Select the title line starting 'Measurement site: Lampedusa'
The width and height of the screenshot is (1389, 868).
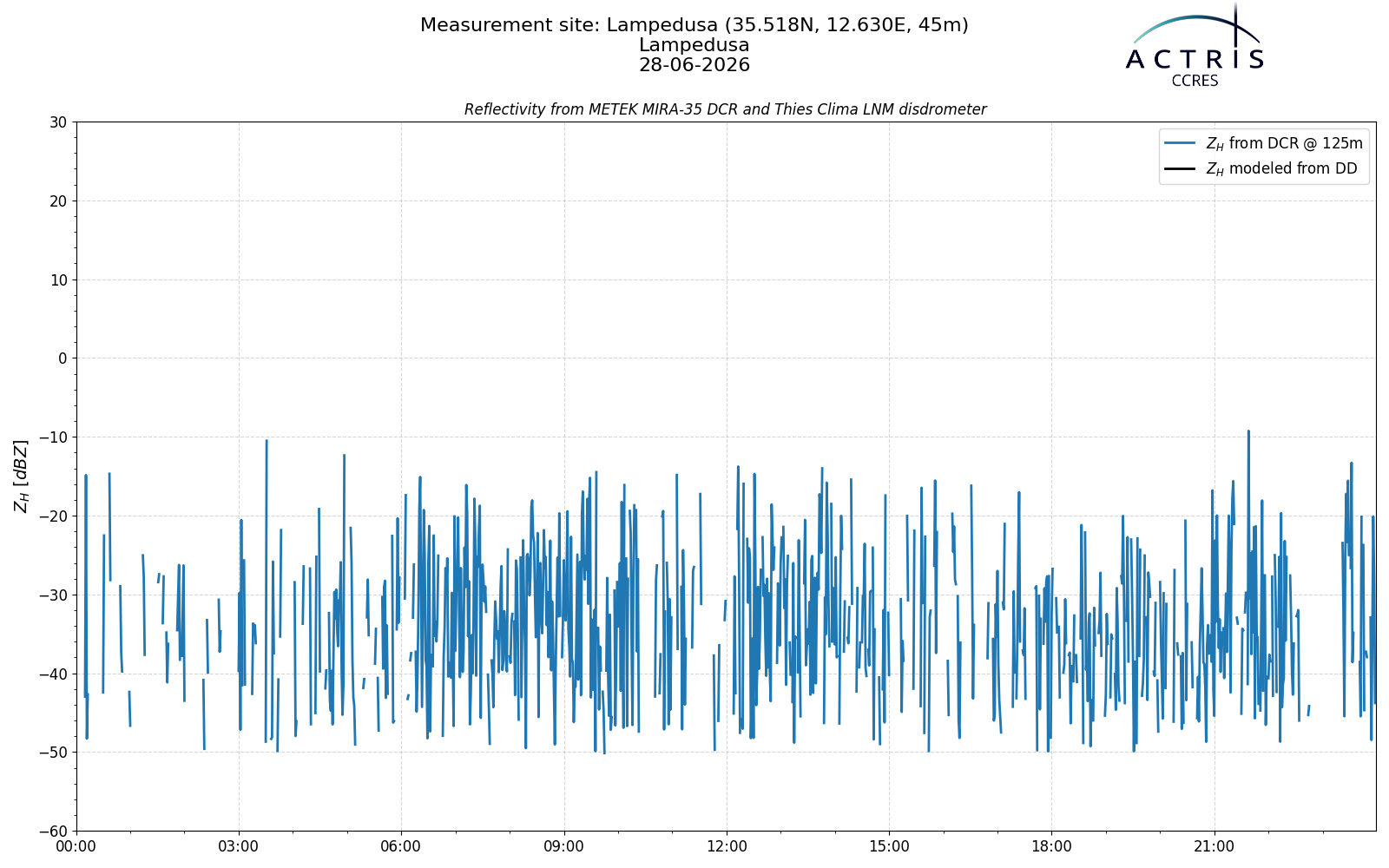coord(694,25)
